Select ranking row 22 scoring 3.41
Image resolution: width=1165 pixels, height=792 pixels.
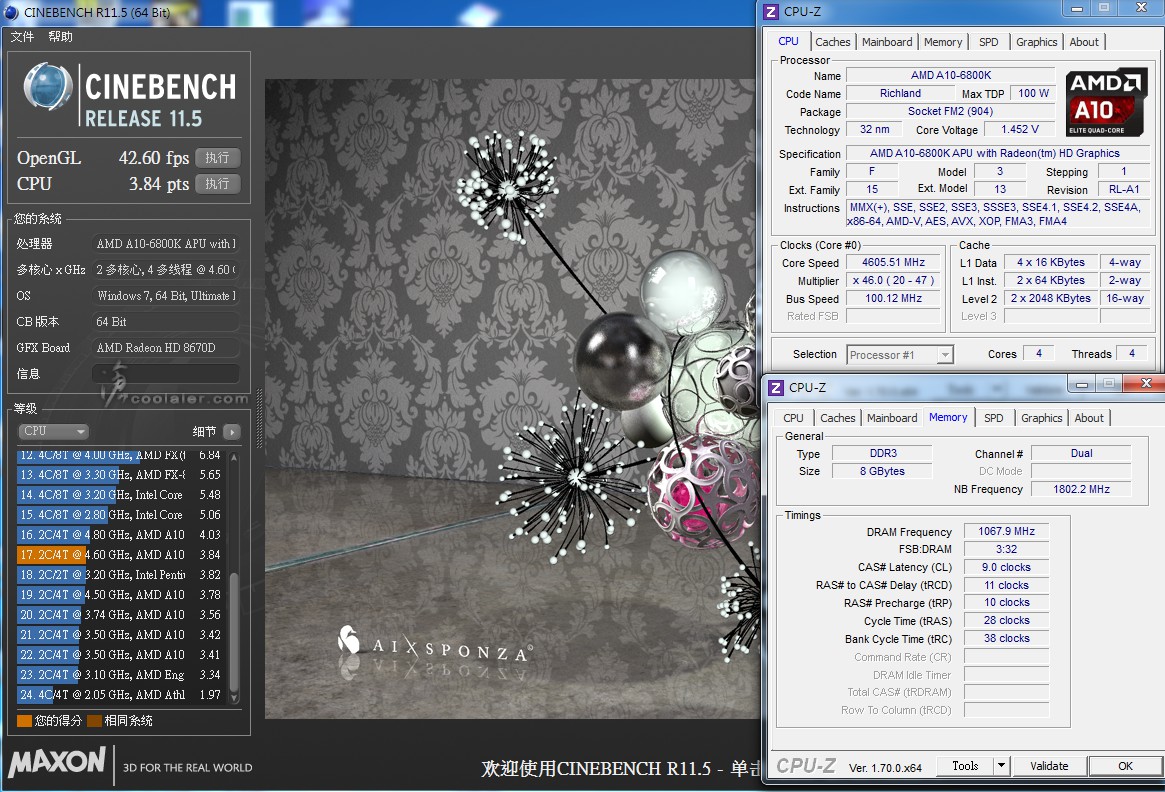[x=120, y=655]
